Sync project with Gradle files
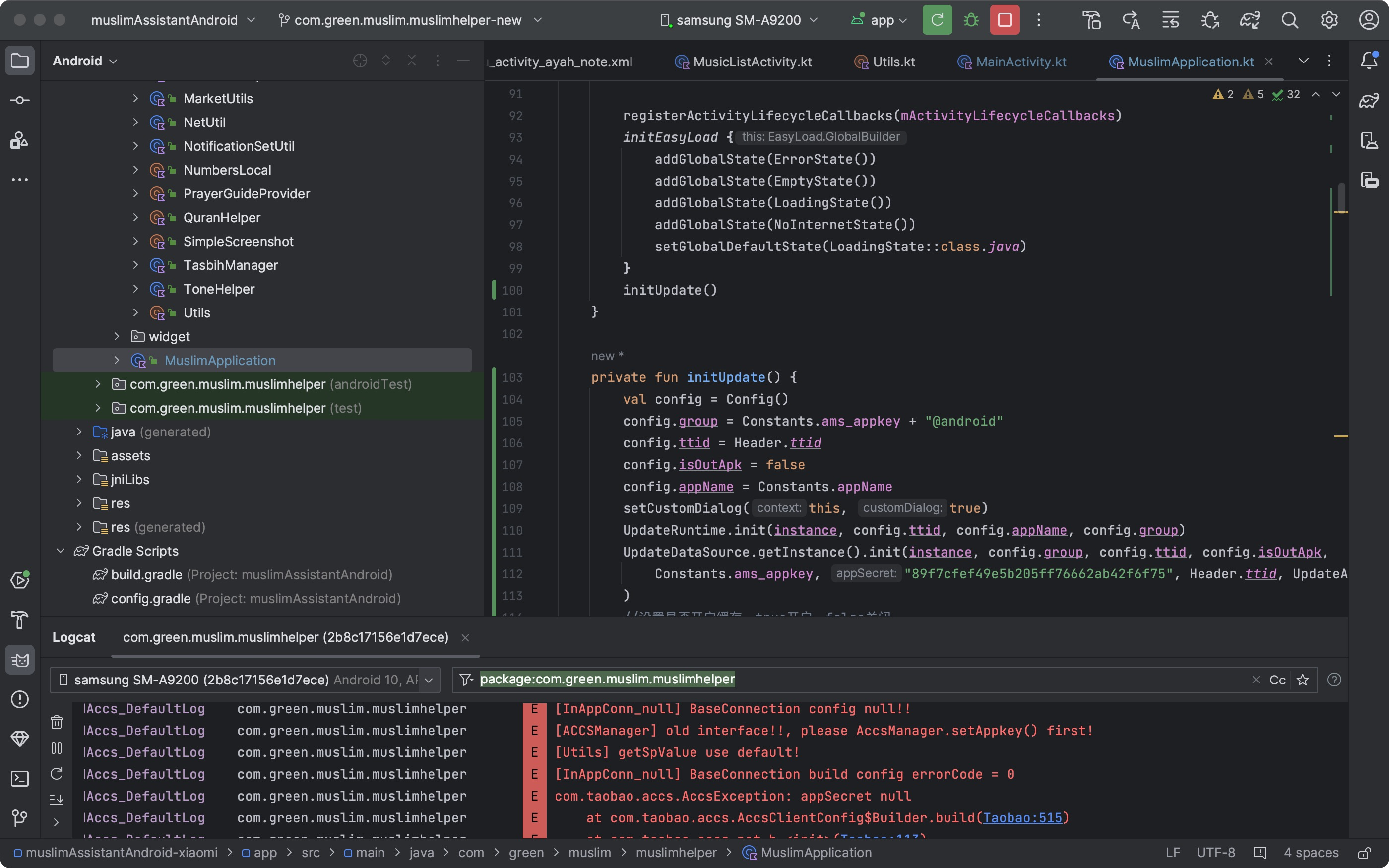Image resolution: width=1389 pixels, height=868 pixels. point(1250,20)
